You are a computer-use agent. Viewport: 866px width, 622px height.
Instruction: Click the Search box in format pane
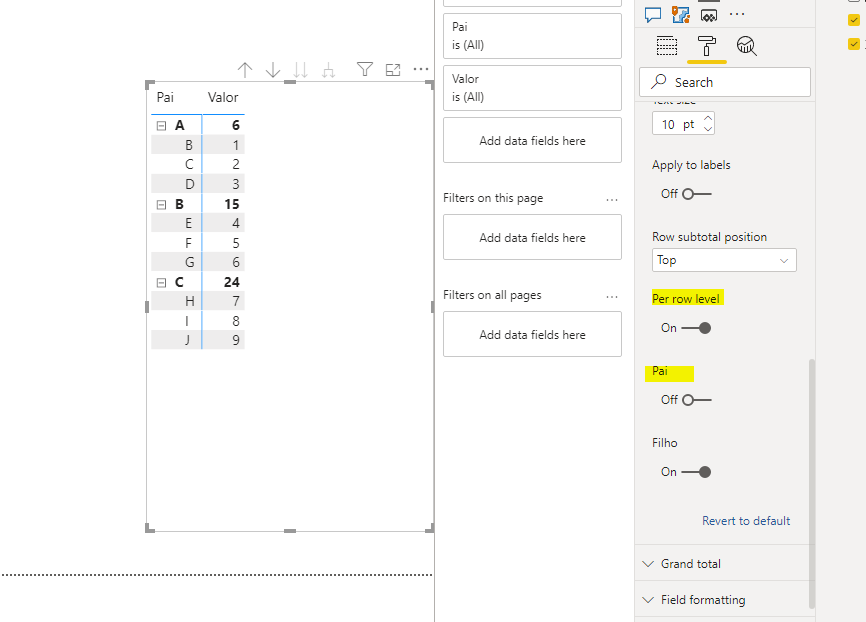pos(725,82)
